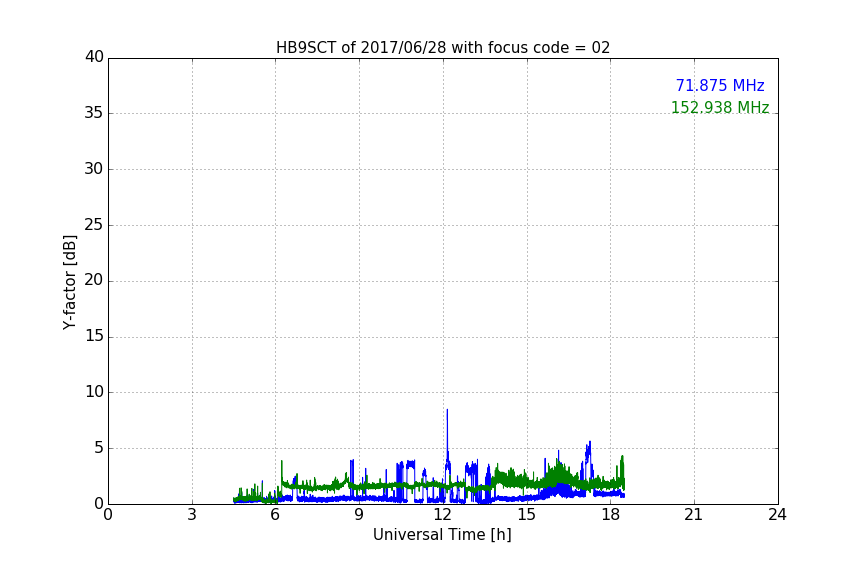864x576 pixels.
Task: Click the plot title 'HB9SCT of 2017/06/28 with focus code = 02'
Action: click(x=443, y=48)
